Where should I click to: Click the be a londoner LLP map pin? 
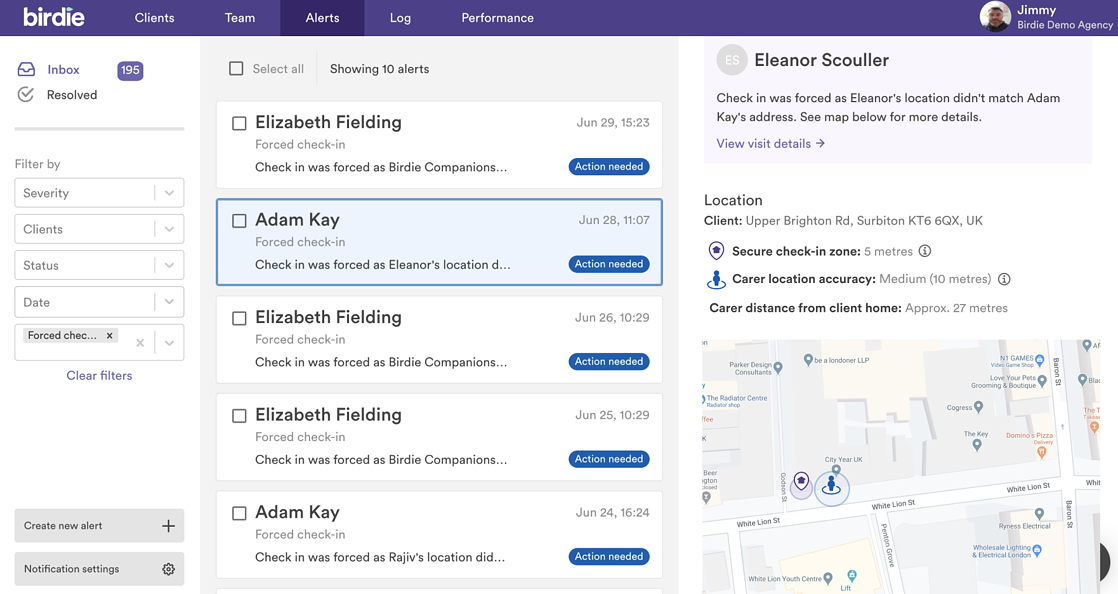coord(808,360)
